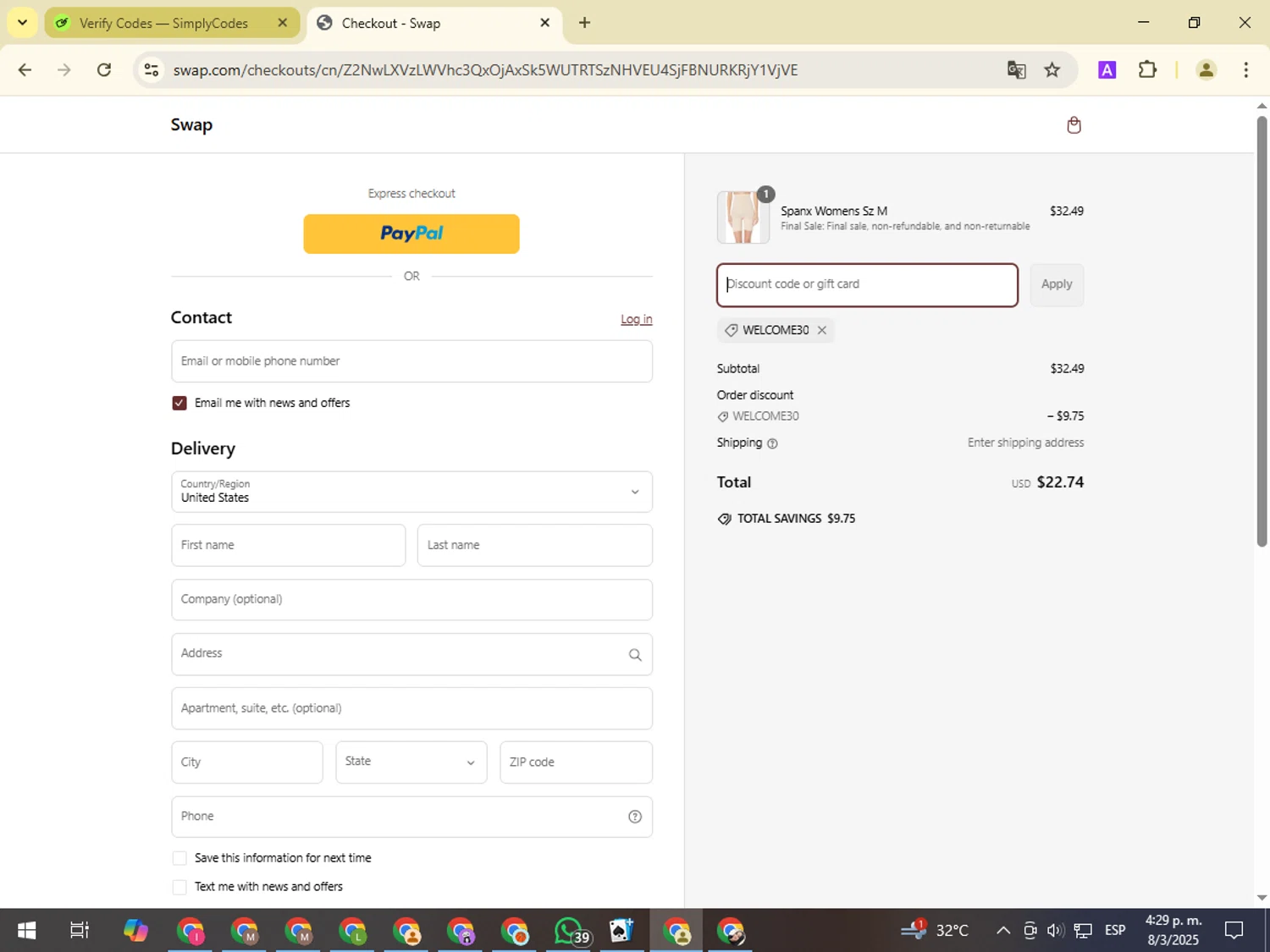Click the Phone input field

tap(411, 817)
